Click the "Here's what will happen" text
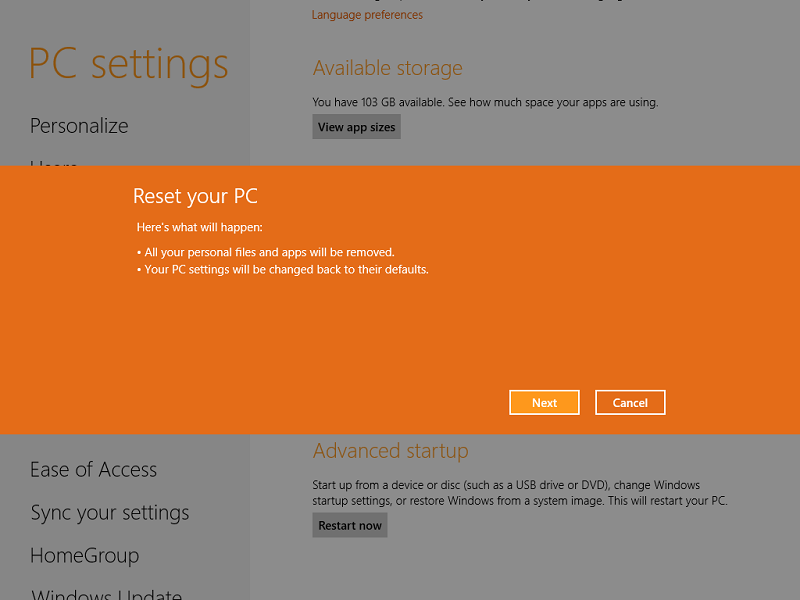This screenshot has width=800, height=600. click(x=199, y=228)
